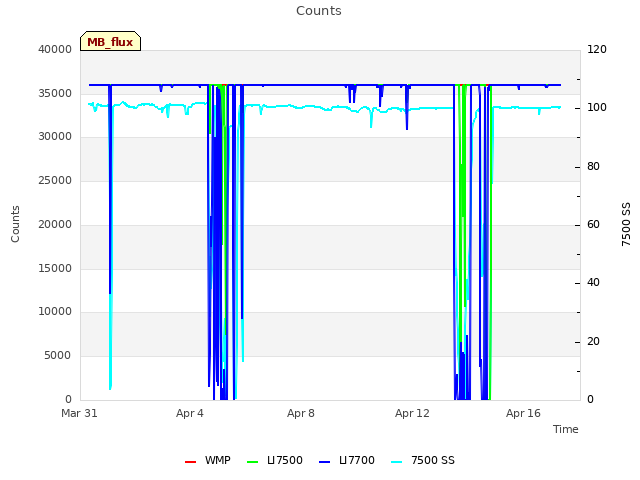Image resolution: width=640 pixels, height=480 pixels.
Task: Click the 35000 left axis tick label
Action: pos(55,93)
